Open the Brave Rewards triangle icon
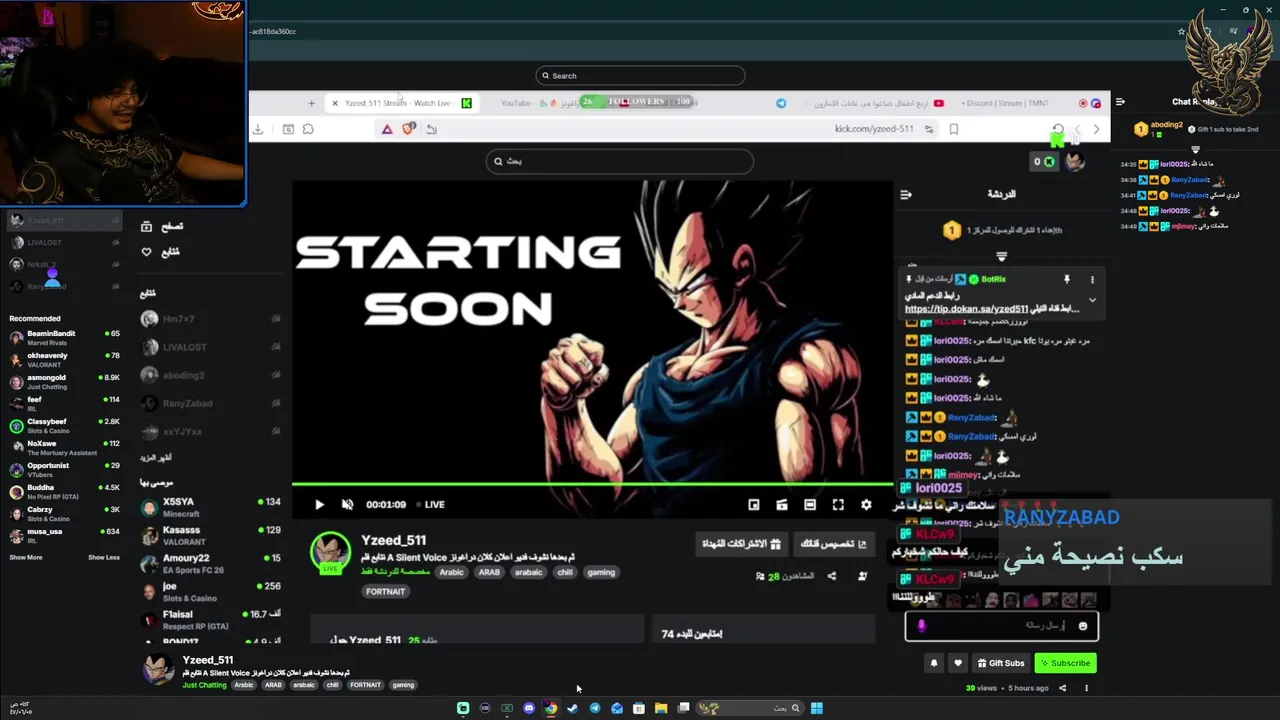Viewport: 1280px width, 720px height. pyautogui.click(x=387, y=129)
